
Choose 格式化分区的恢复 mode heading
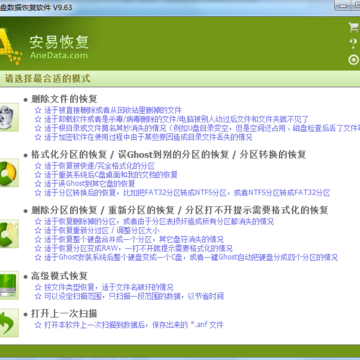(69, 155)
